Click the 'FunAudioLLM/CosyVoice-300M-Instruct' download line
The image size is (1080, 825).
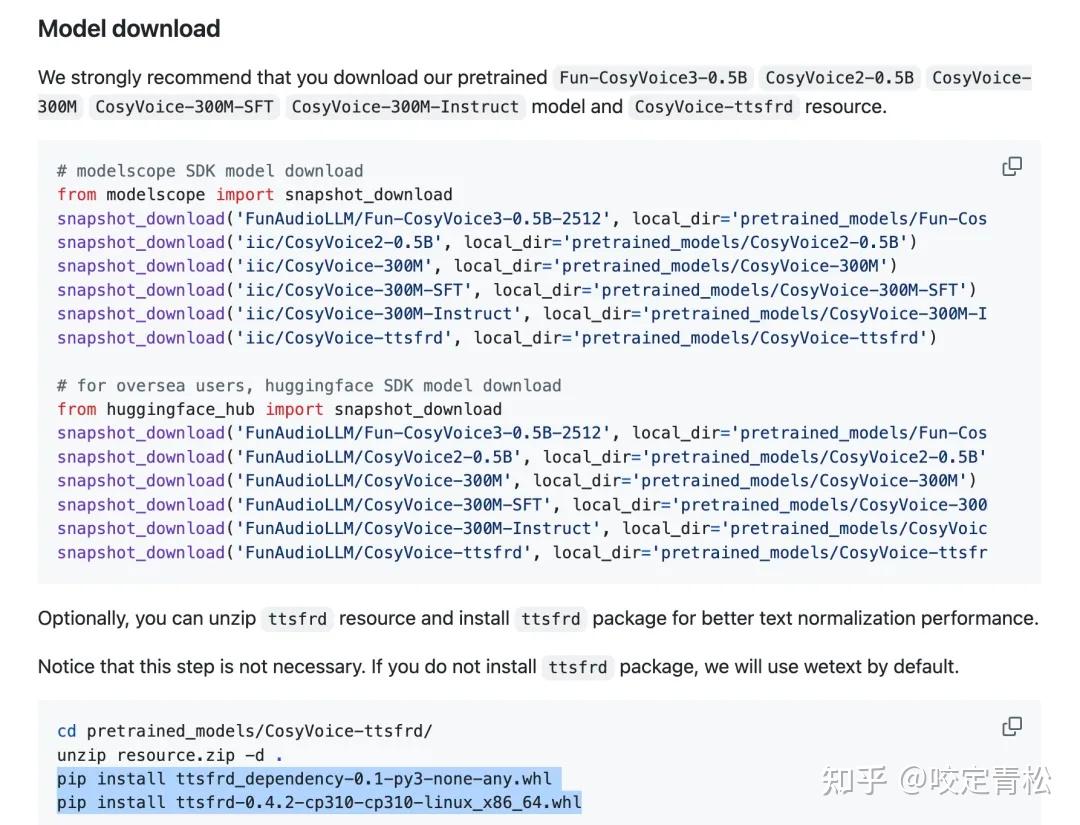[521, 529]
